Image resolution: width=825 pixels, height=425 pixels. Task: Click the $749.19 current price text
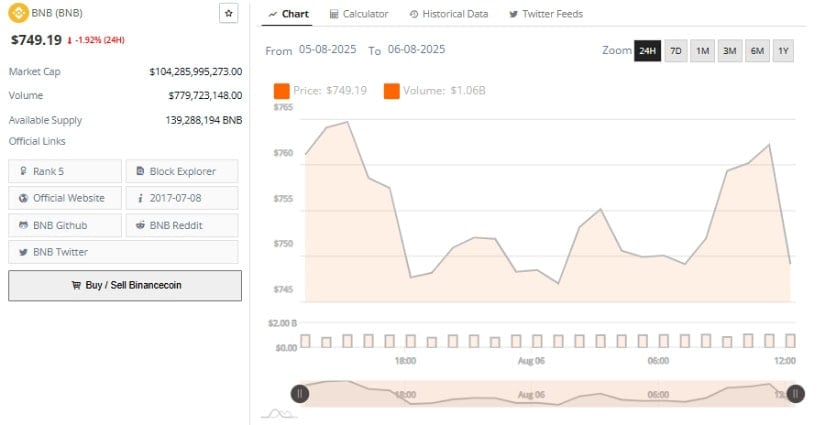(x=36, y=40)
